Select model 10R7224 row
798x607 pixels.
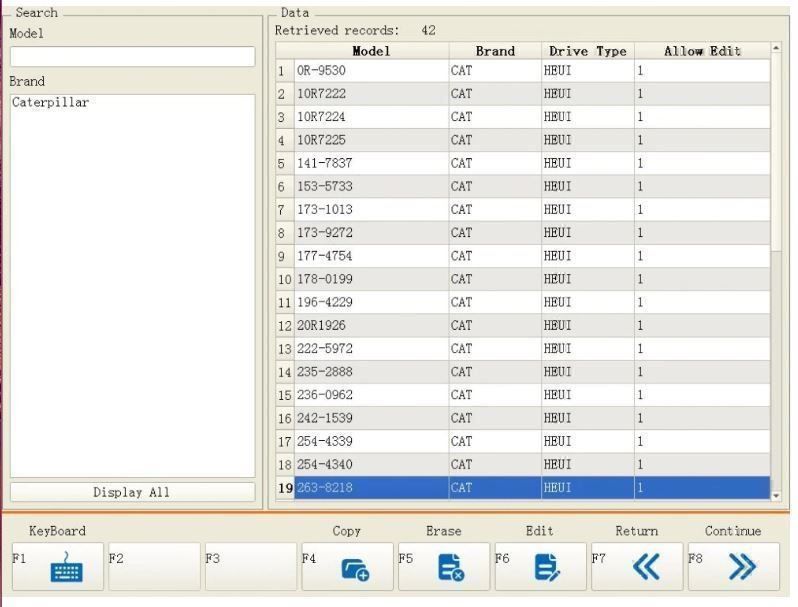(523, 117)
